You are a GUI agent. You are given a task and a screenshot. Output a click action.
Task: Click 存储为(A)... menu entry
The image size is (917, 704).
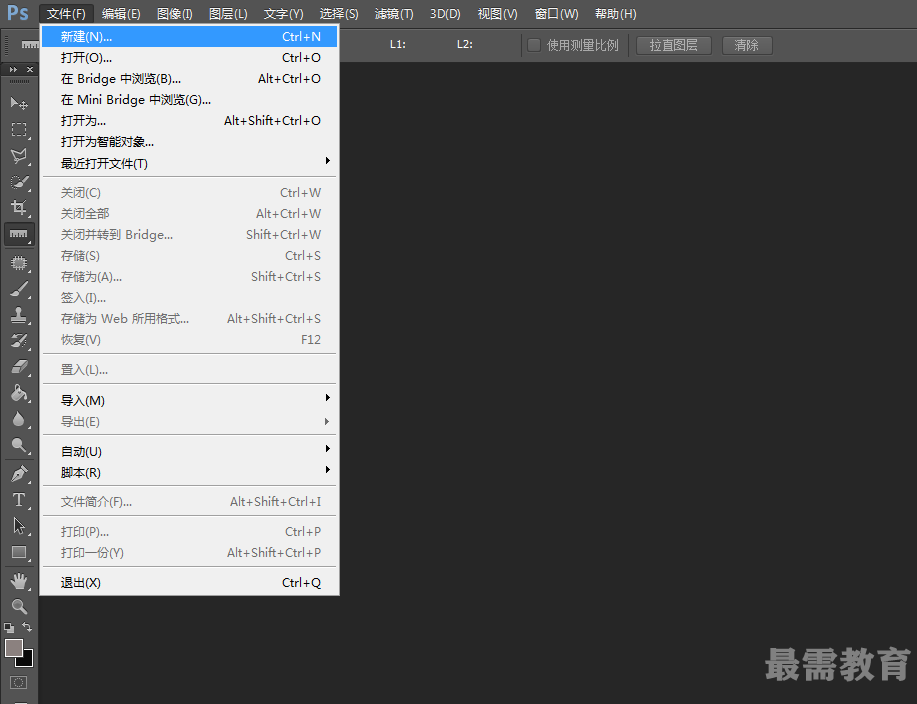click(x=189, y=277)
